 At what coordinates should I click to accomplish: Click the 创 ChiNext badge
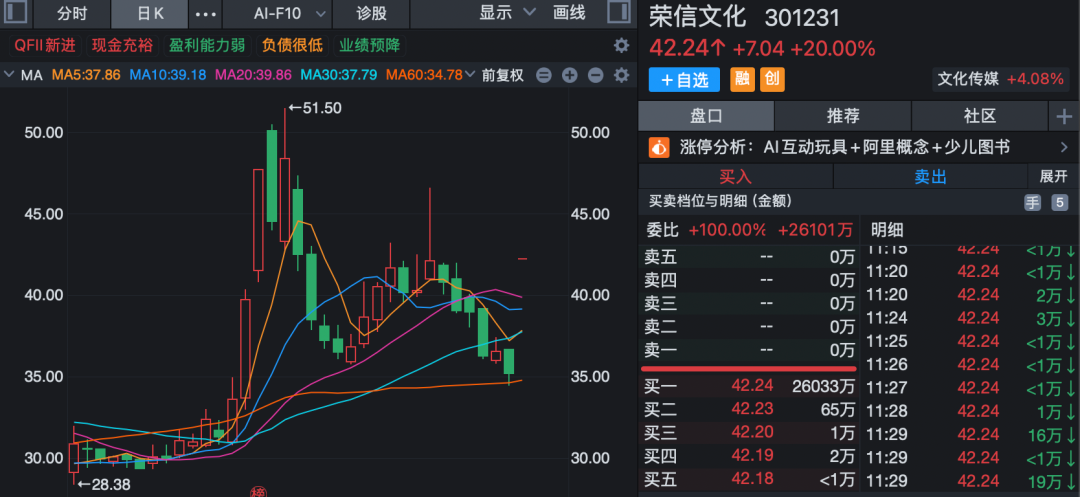[x=772, y=80]
